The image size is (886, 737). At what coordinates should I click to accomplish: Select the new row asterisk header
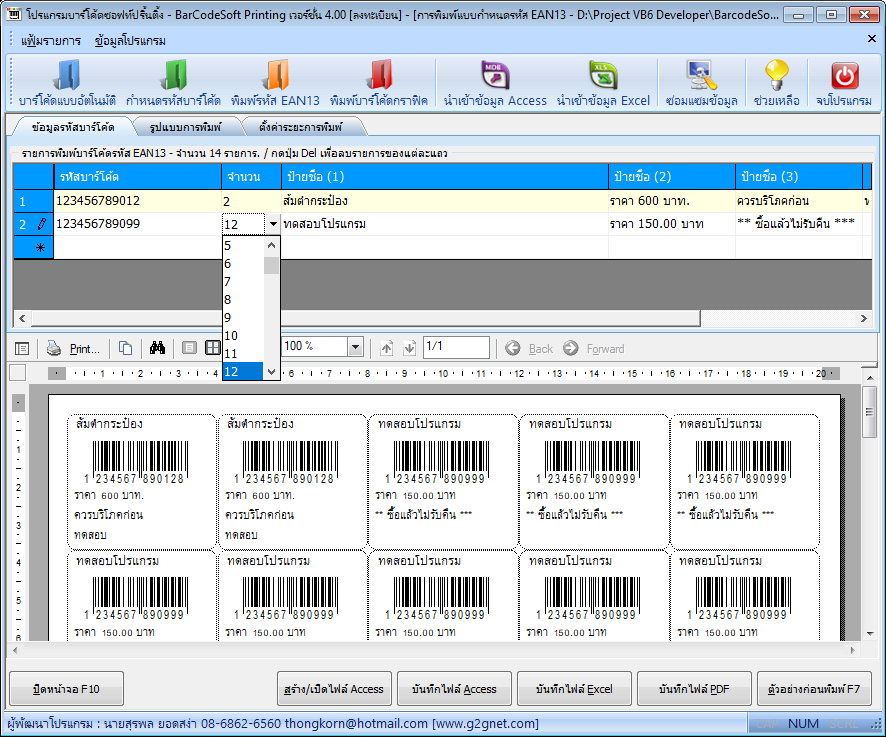pyautogui.click(x=33, y=248)
